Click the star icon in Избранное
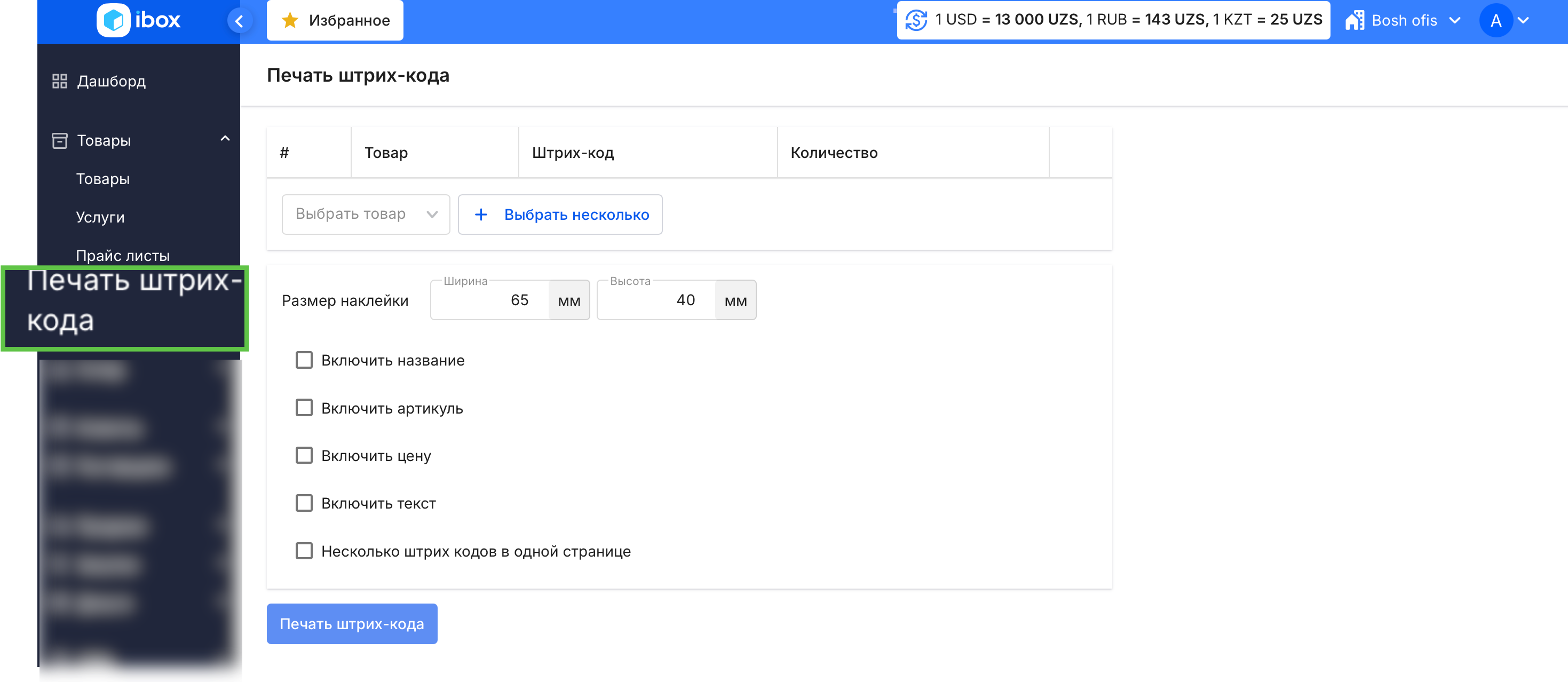Viewport: 1568px width, 682px height. 290,20
